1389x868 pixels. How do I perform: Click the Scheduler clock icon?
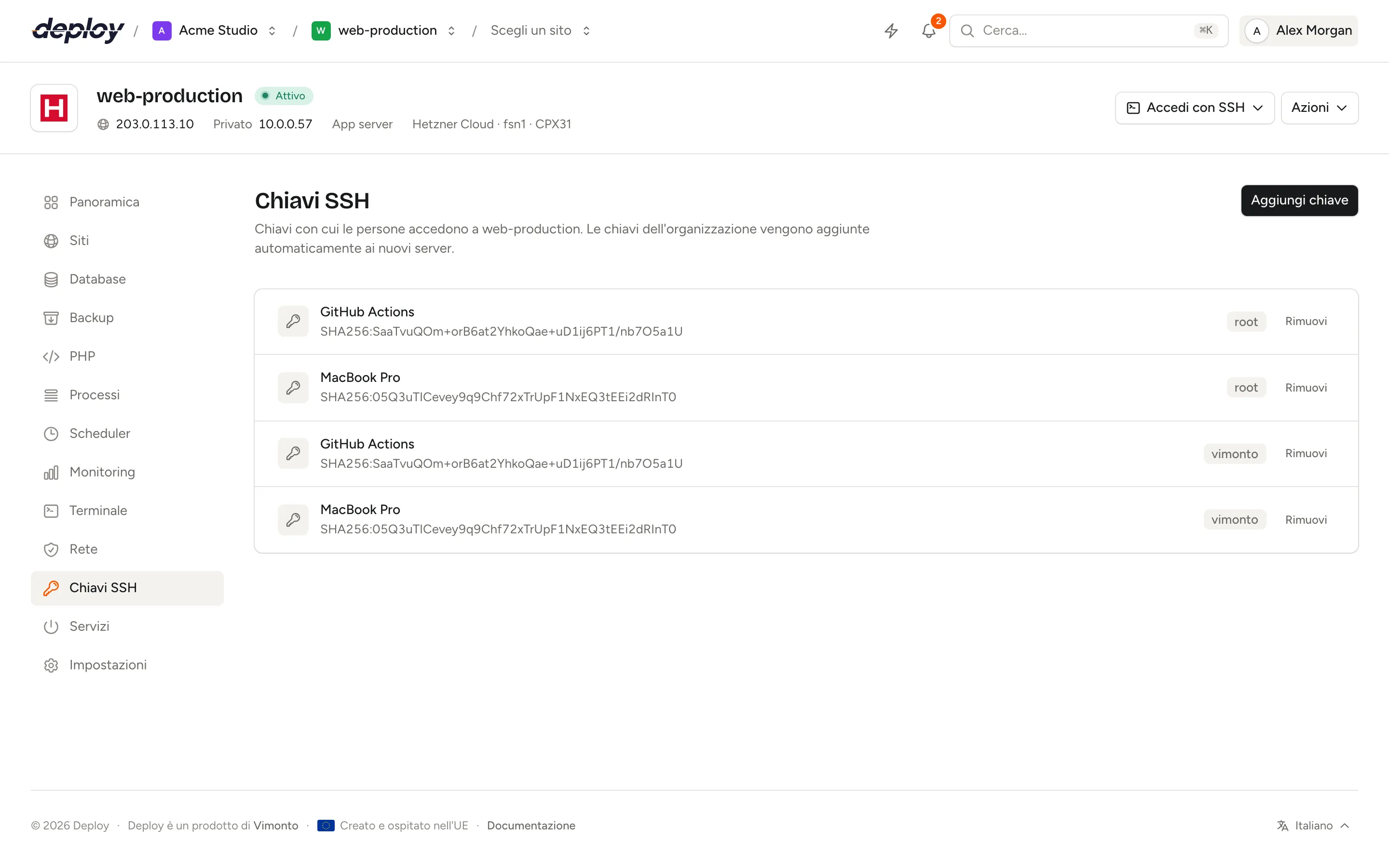(51, 434)
